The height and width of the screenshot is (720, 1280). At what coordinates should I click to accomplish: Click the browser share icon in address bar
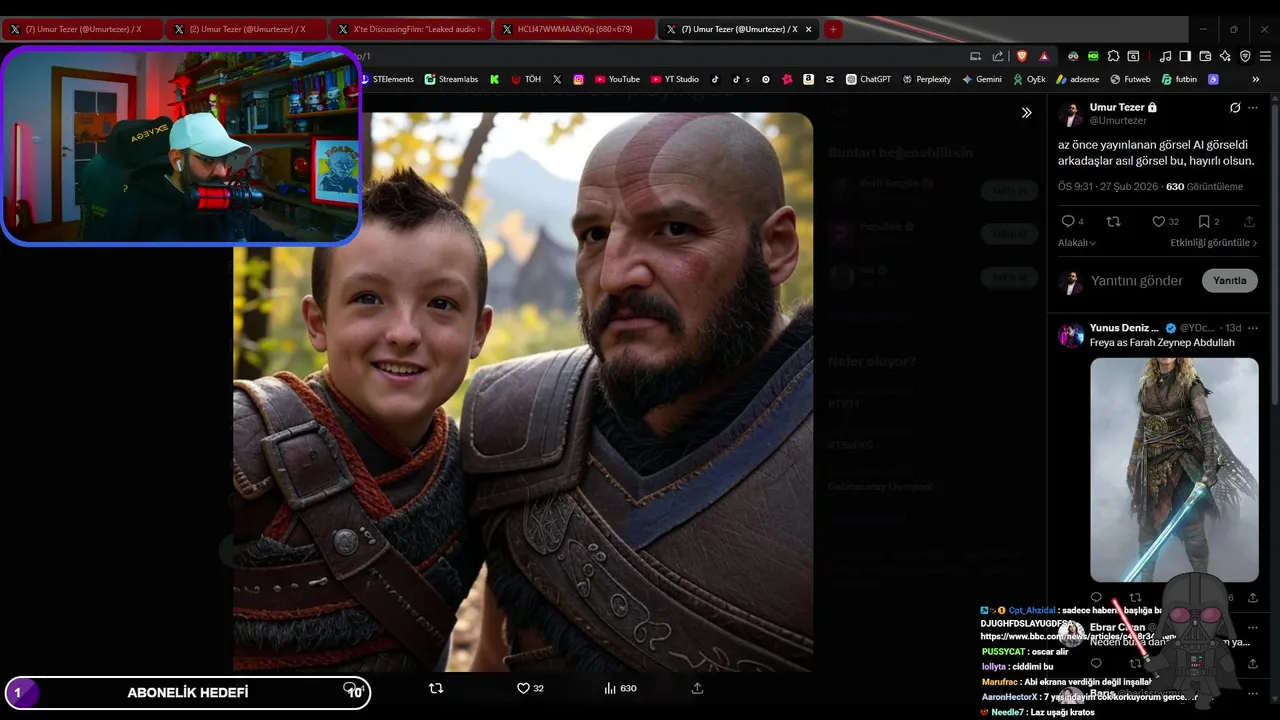998,56
